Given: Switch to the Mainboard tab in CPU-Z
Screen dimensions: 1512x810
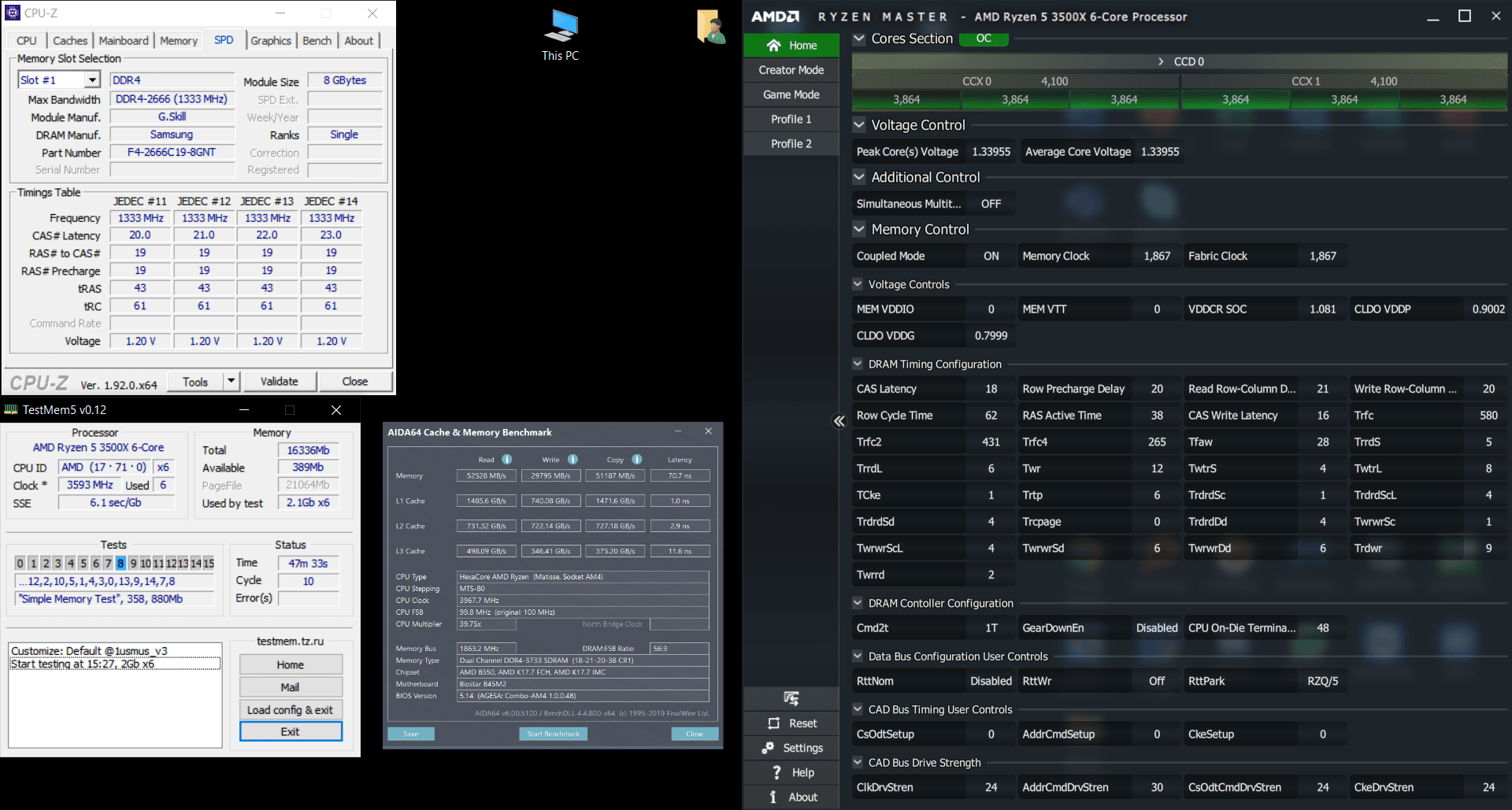Looking at the screenshot, I should click(x=124, y=41).
